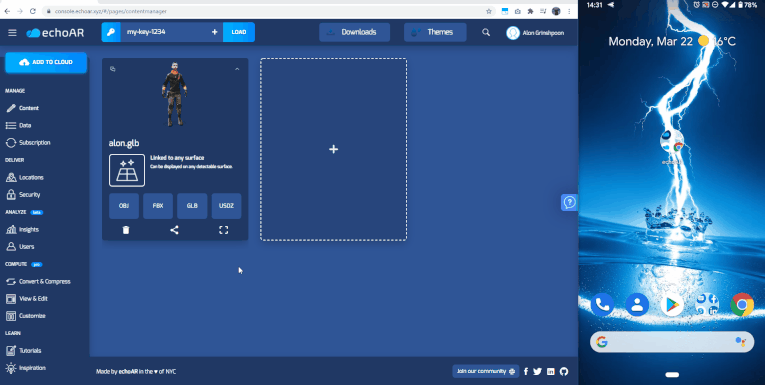Click the alon.glb model thumbnail

(x=175, y=95)
